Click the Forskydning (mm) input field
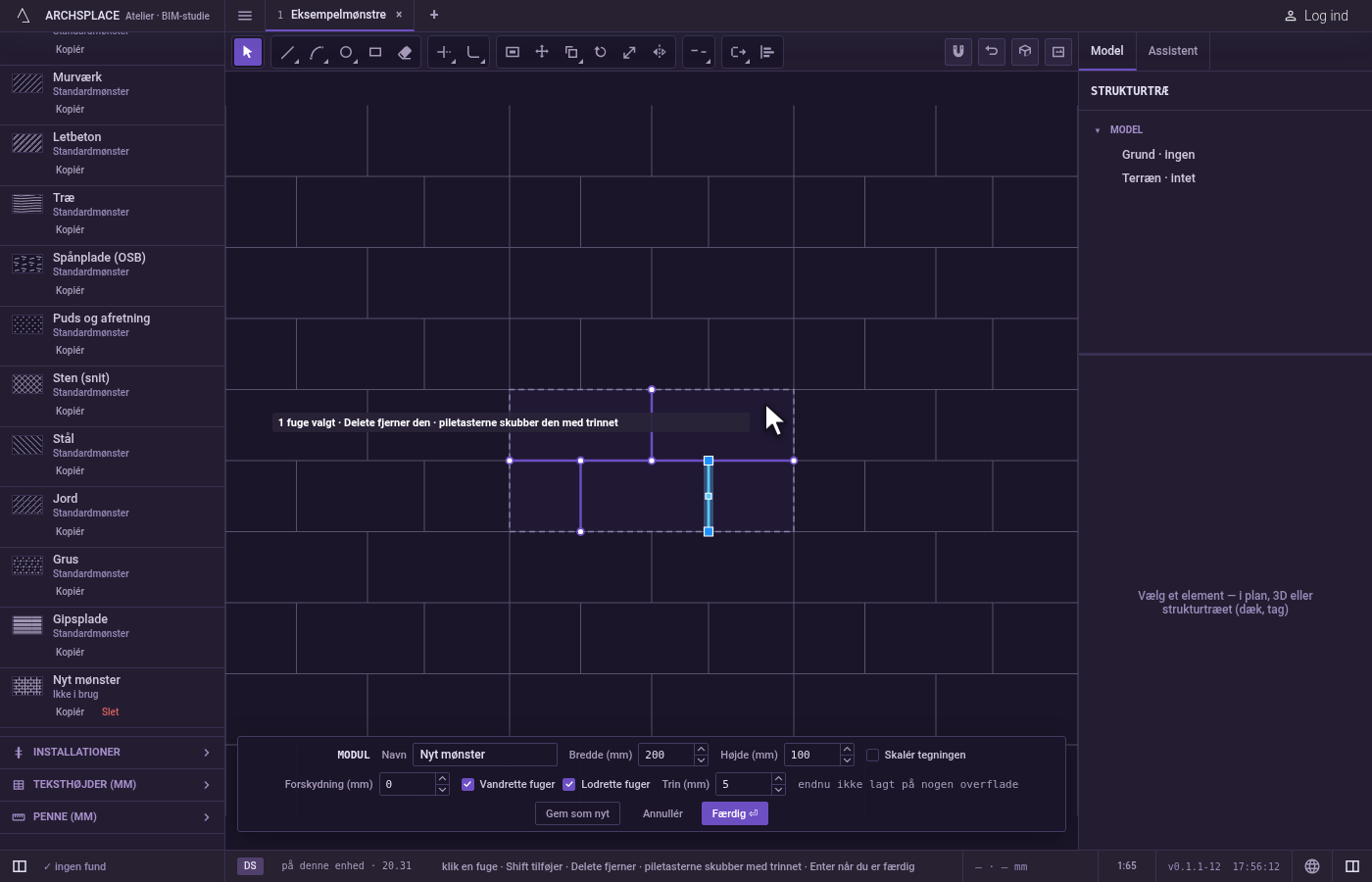Image resolution: width=1372 pixels, height=882 pixels. tap(408, 784)
